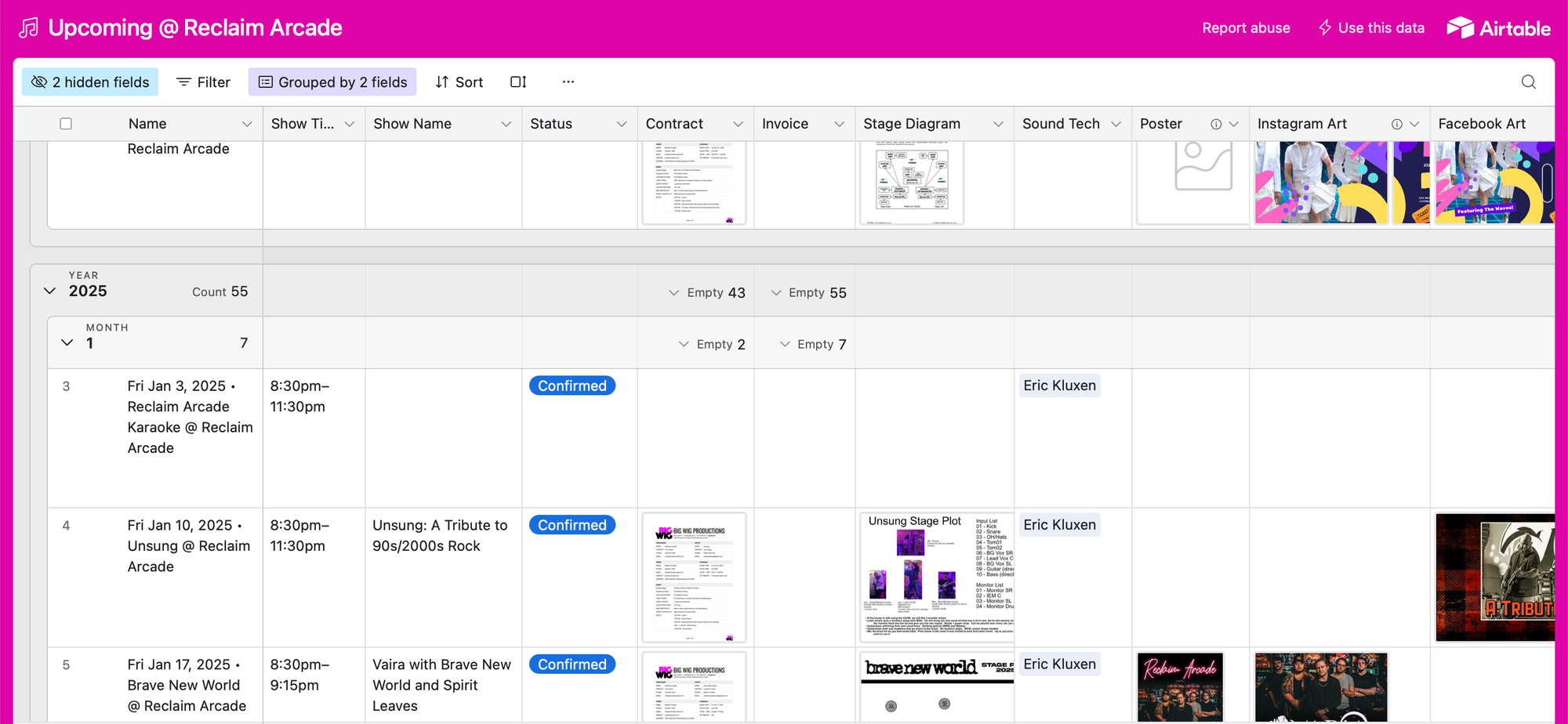
Task: Open the Show Name column dropdown arrow
Action: (x=506, y=124)
